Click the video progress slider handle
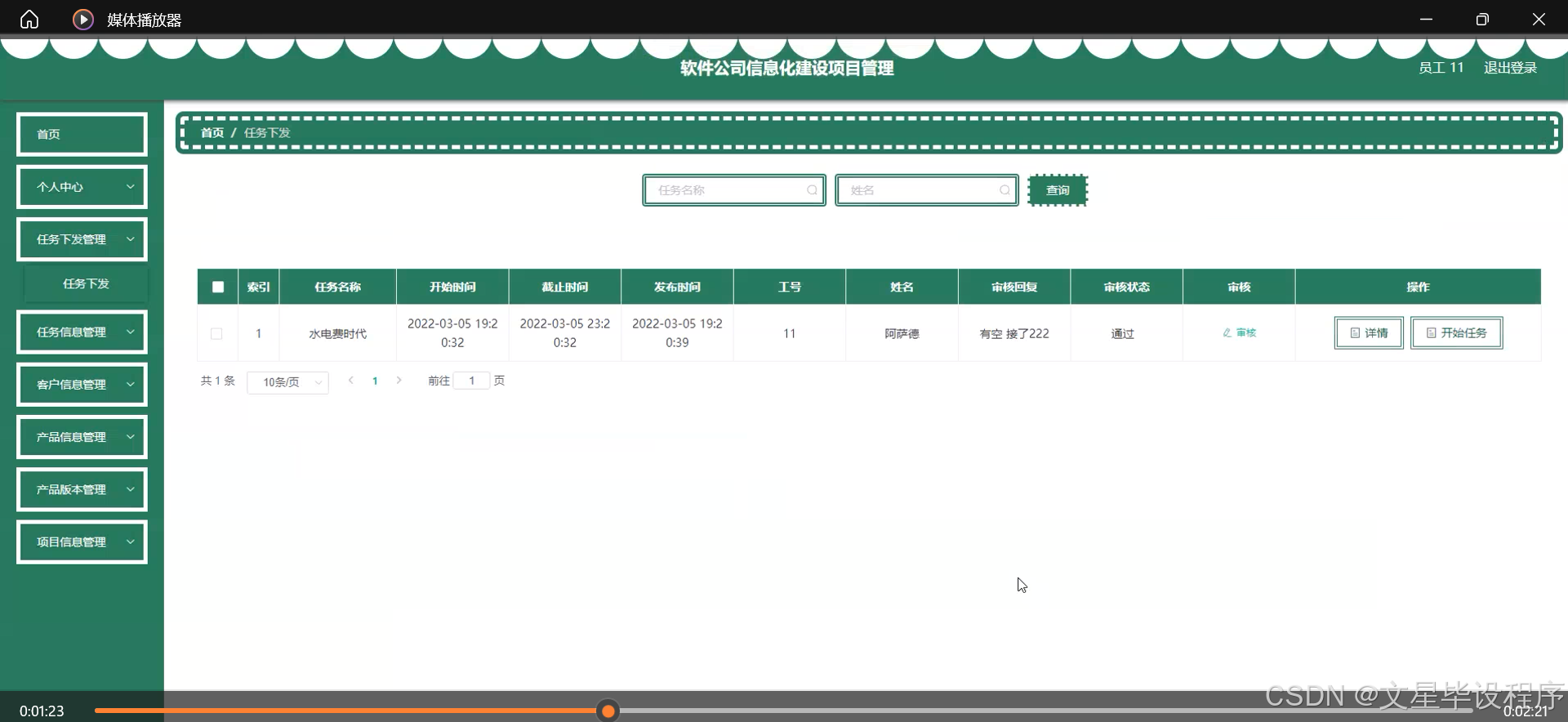 pyautogui.click(x=608, y=711)
